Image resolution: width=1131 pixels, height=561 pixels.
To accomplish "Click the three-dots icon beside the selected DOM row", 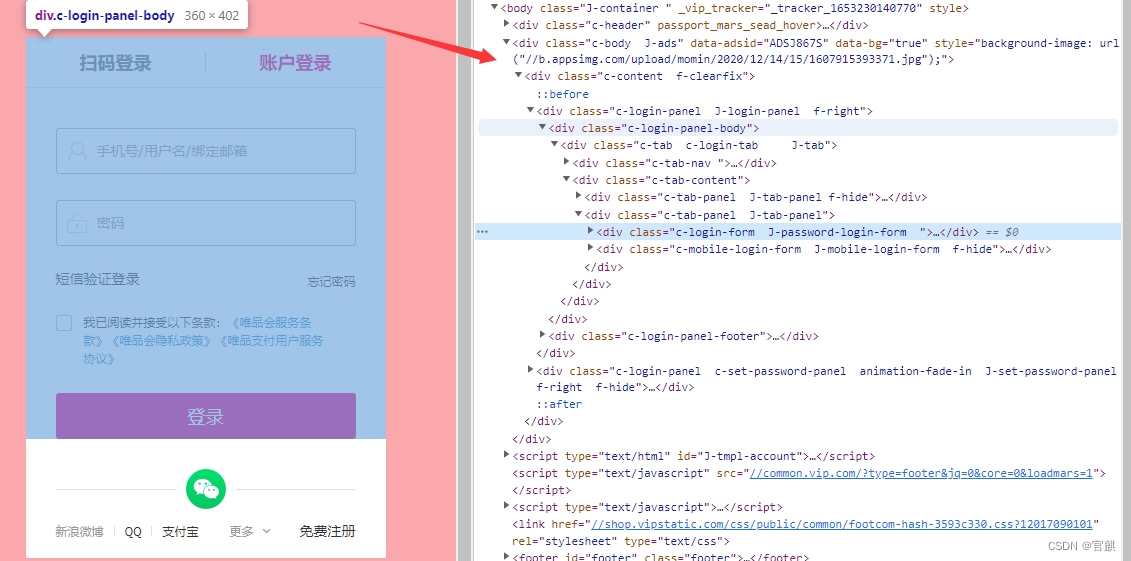I will pos(483,232).
